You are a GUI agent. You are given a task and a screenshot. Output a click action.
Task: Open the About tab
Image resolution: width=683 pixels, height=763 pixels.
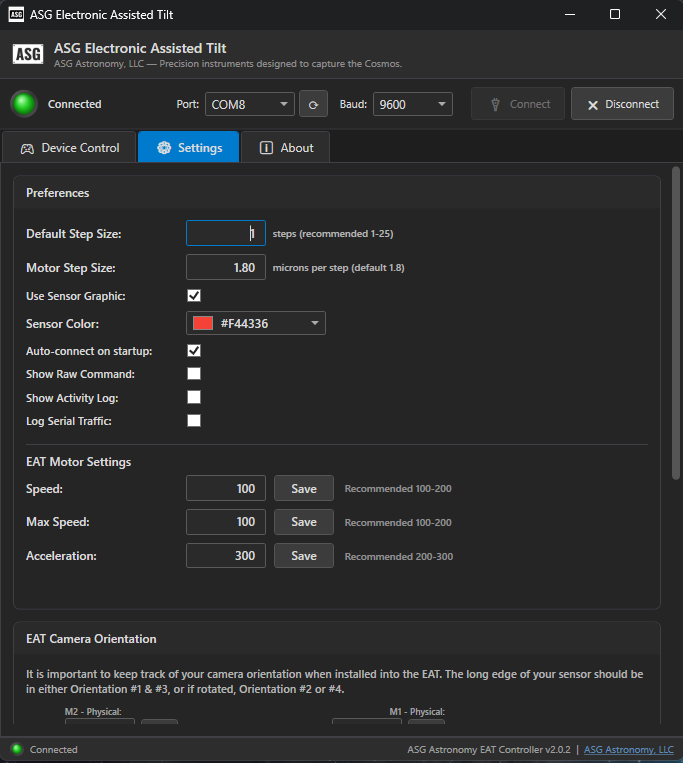click(x=286, y=148)
